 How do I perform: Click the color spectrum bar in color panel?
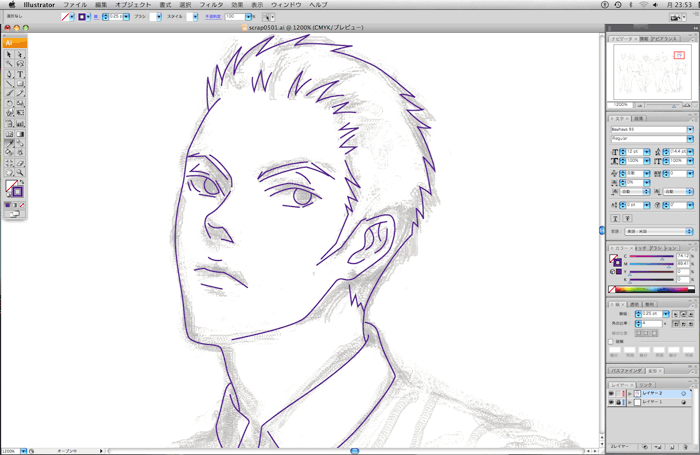(x=654, y=289)
